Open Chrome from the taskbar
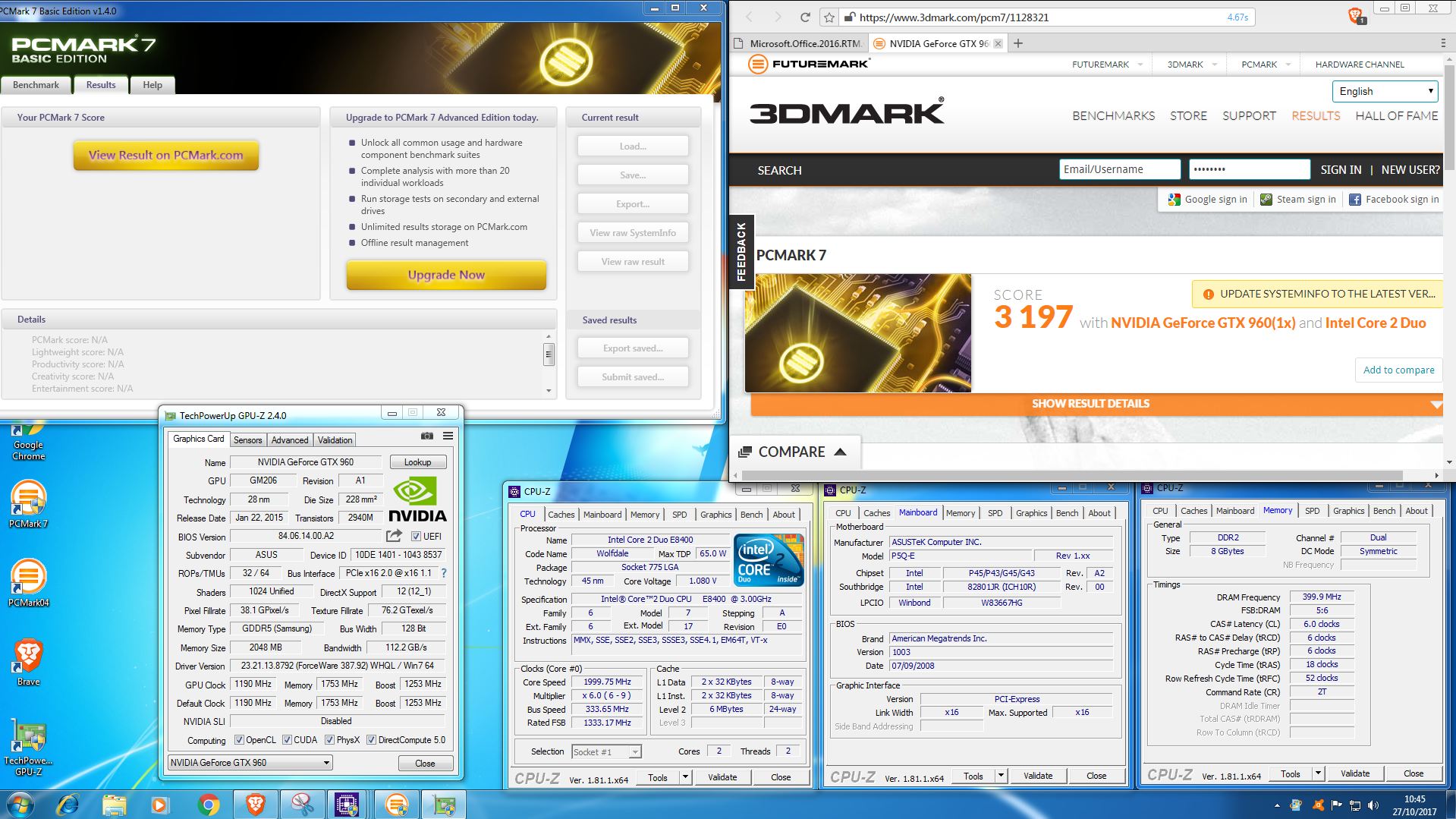 click(209, 804)
